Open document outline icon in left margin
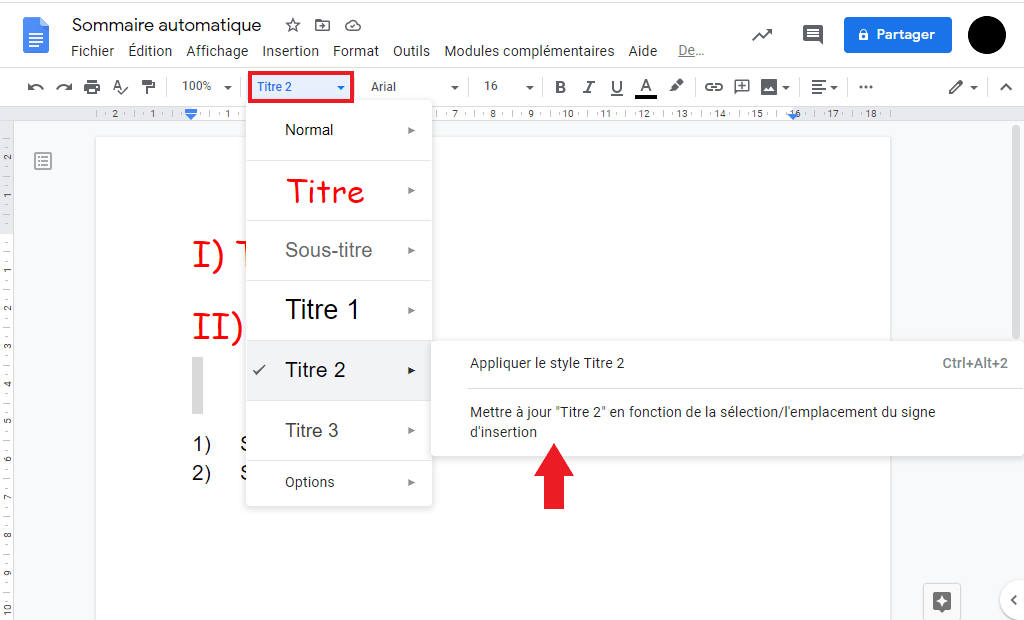1024x620 pixels. tap(42, 160)
